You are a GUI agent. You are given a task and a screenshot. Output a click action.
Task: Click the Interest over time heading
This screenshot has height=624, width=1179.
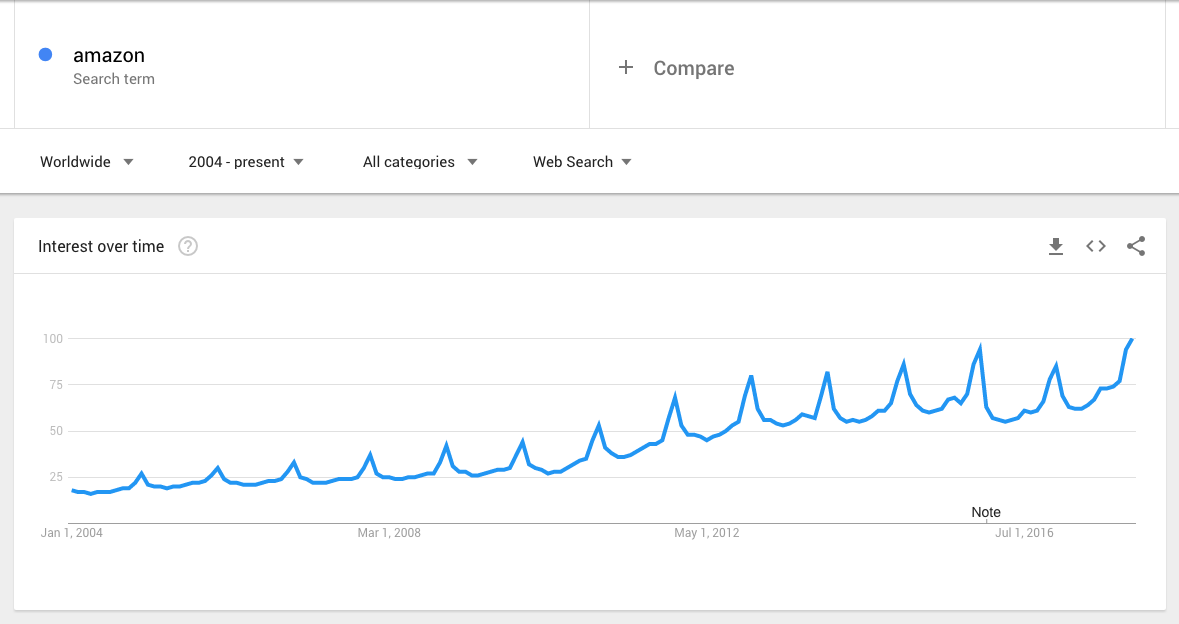(101, 246)
